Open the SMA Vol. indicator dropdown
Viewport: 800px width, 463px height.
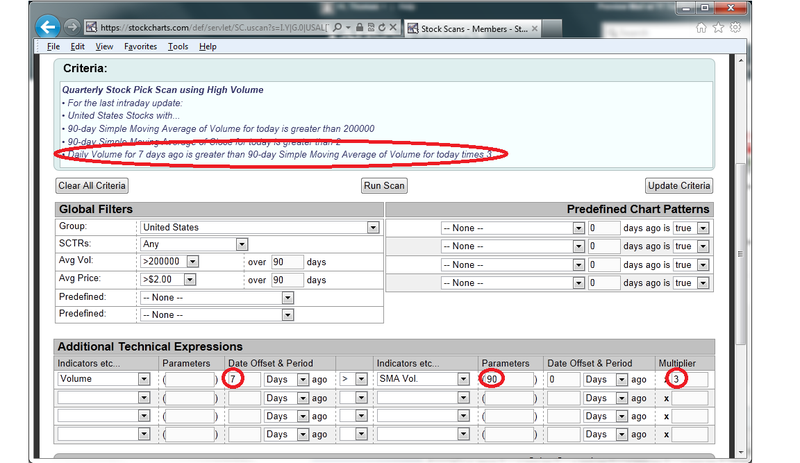click(x=423, y=379)
